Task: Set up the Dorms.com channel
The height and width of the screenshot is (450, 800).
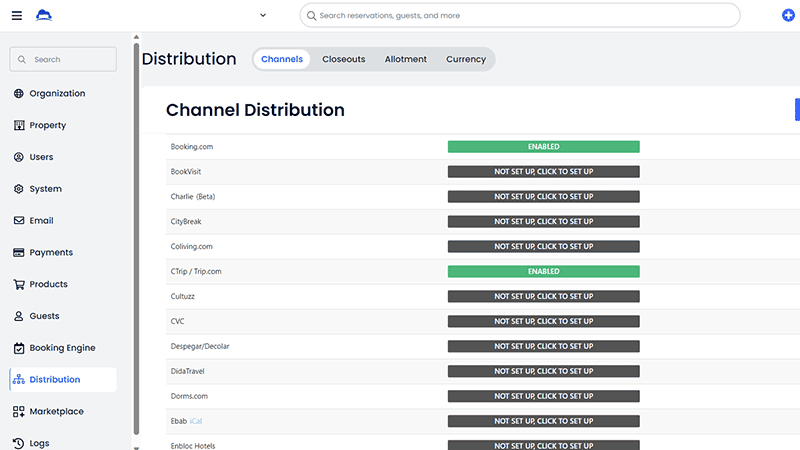Action: (x=543, y=396)
